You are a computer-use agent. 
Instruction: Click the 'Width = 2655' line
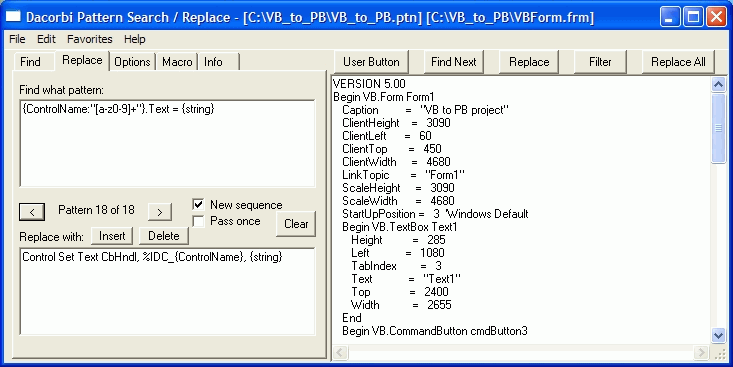pyautogui.click(x=401, y=305)
